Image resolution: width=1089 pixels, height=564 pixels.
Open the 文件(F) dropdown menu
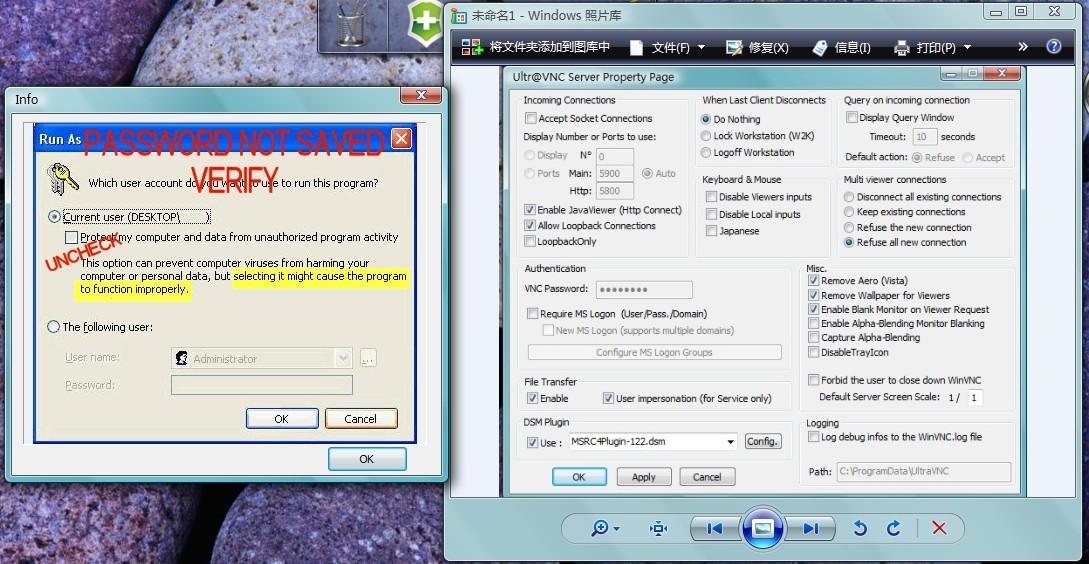[667, 47]
